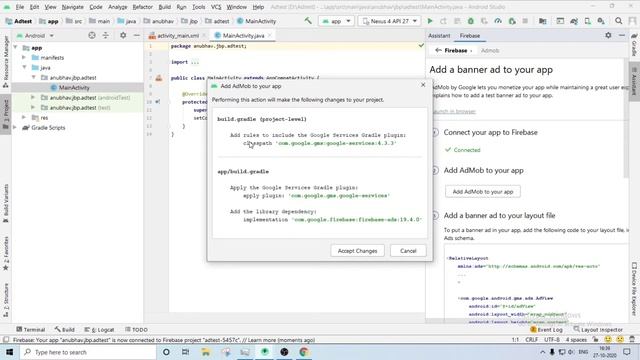Open the File menu
The image size is (640, 360).
click(x=20, y=7)
